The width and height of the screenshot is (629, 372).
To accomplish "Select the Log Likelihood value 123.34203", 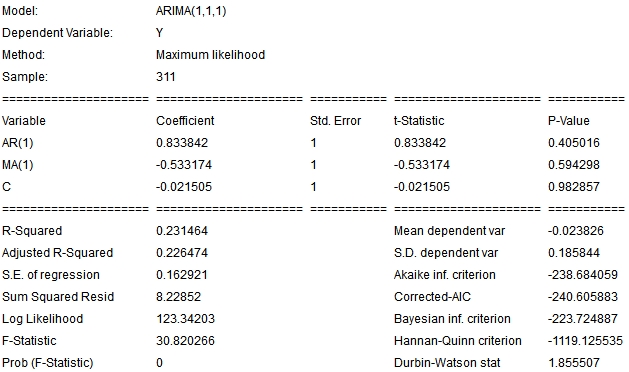I will (x=185, y=319).
